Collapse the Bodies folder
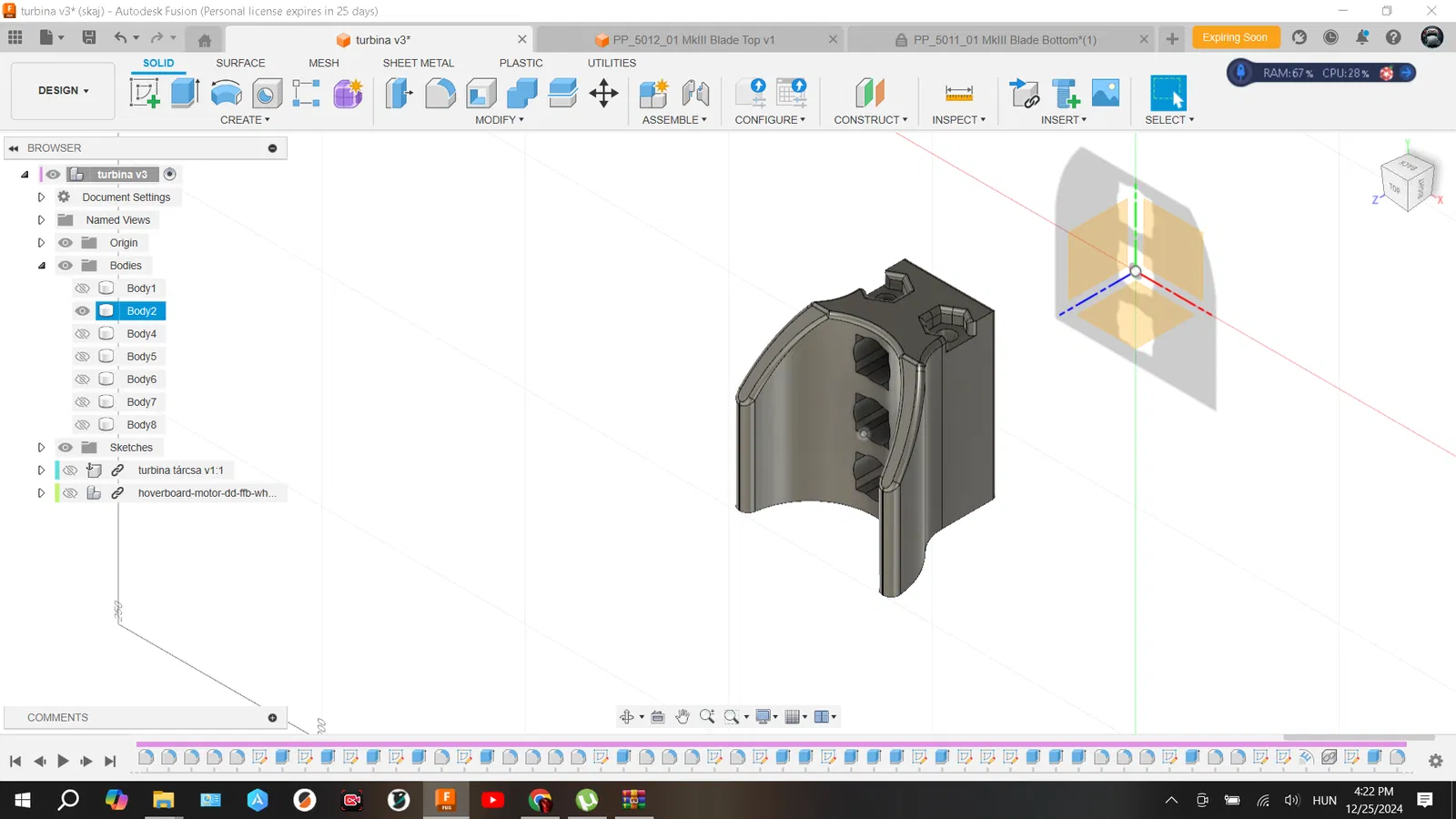 point(41,266)
